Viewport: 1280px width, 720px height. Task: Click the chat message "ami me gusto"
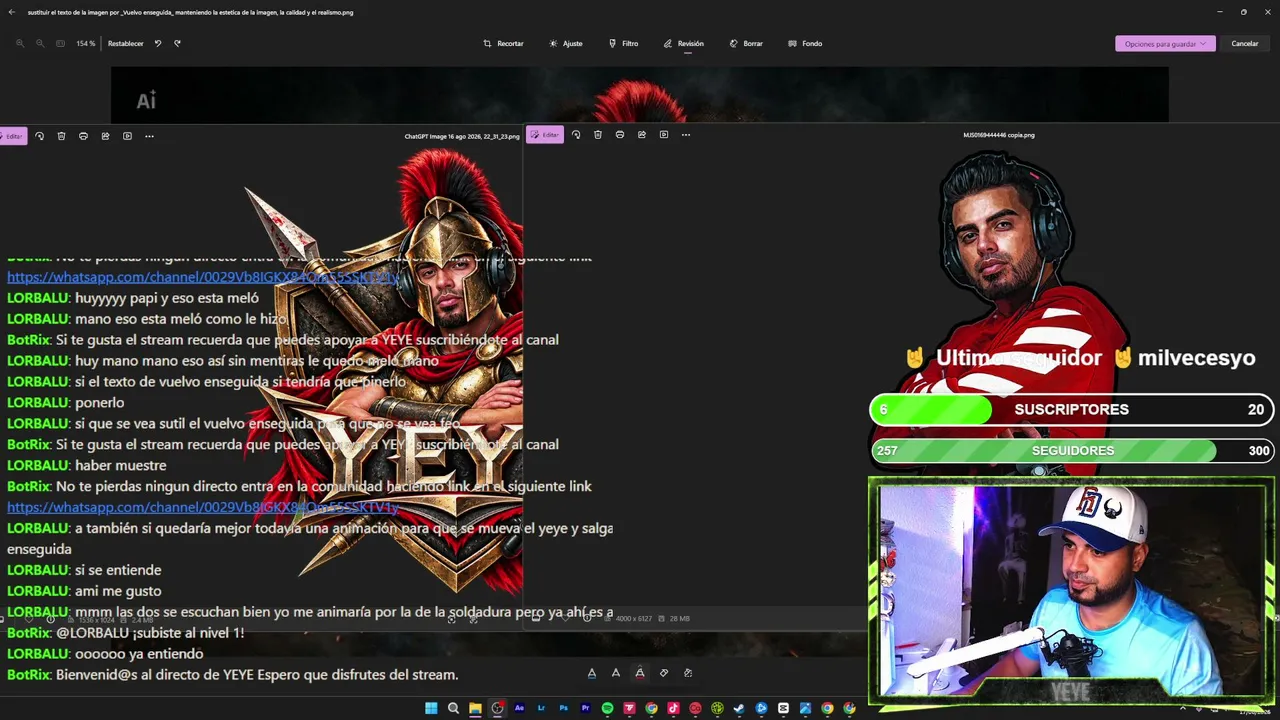tap(118, 591)
